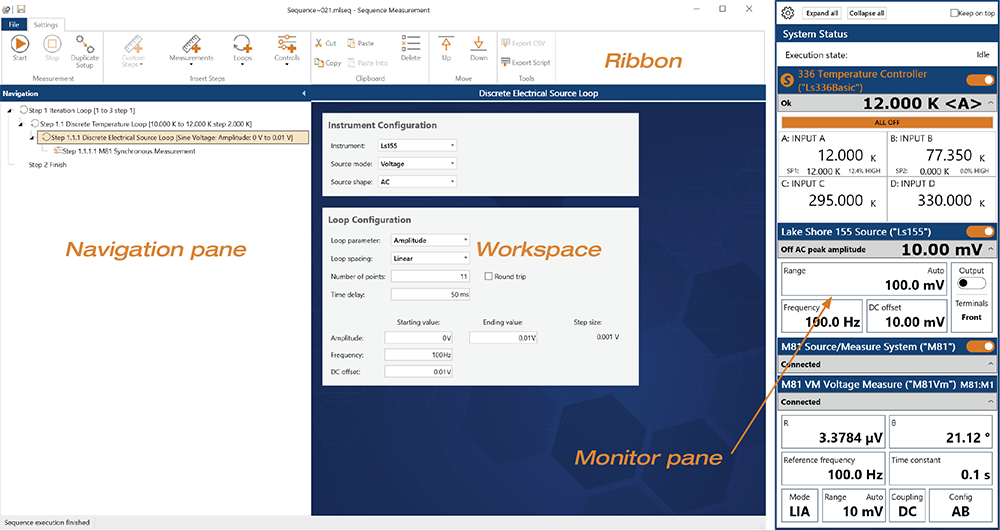1000x530 pixels.
Task: Toggle the Lake Shore 155 Output switch
Action: tap(971, 284)
